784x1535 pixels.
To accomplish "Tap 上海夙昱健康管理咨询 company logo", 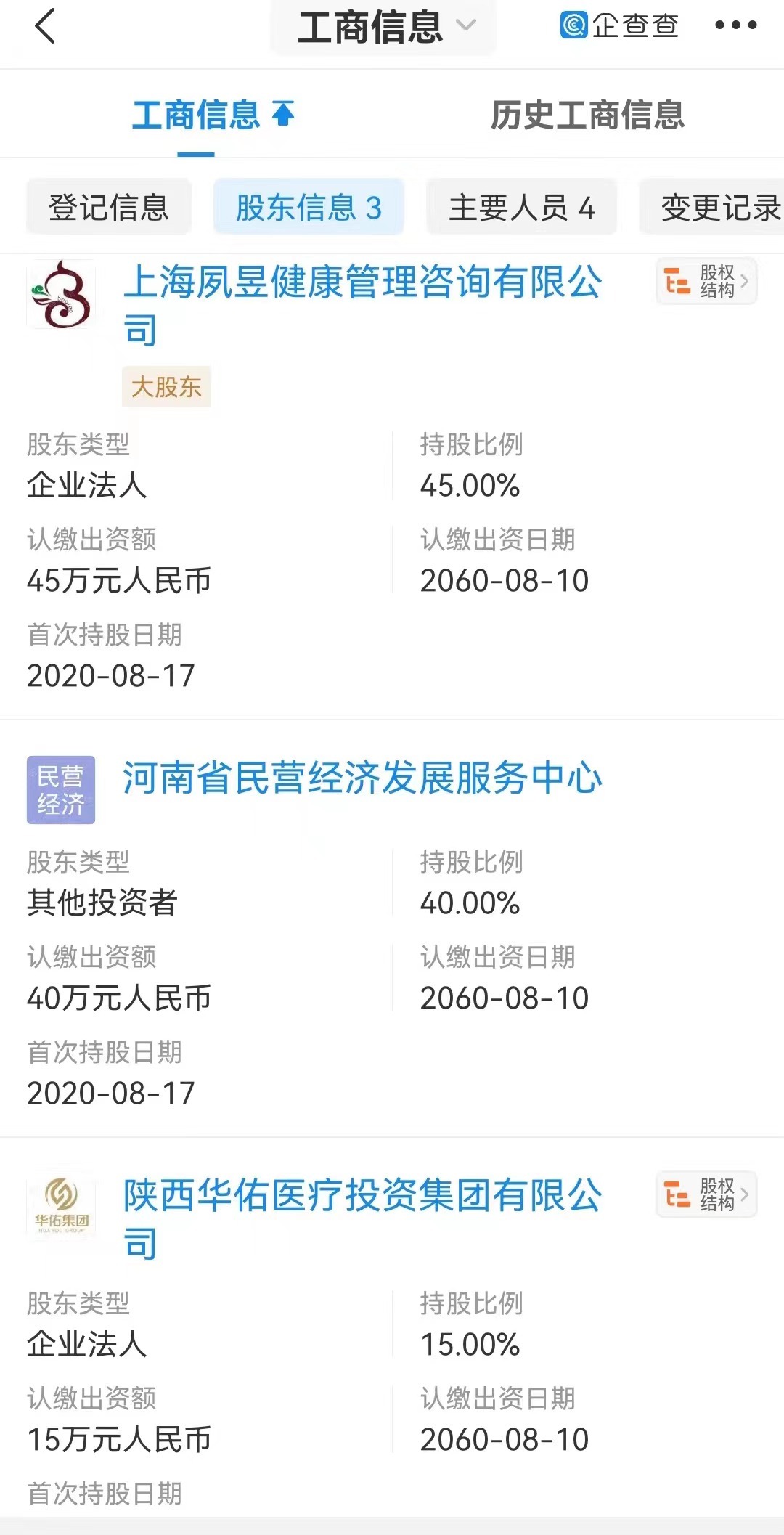I will pyautogui.click(x=61, y=295).
